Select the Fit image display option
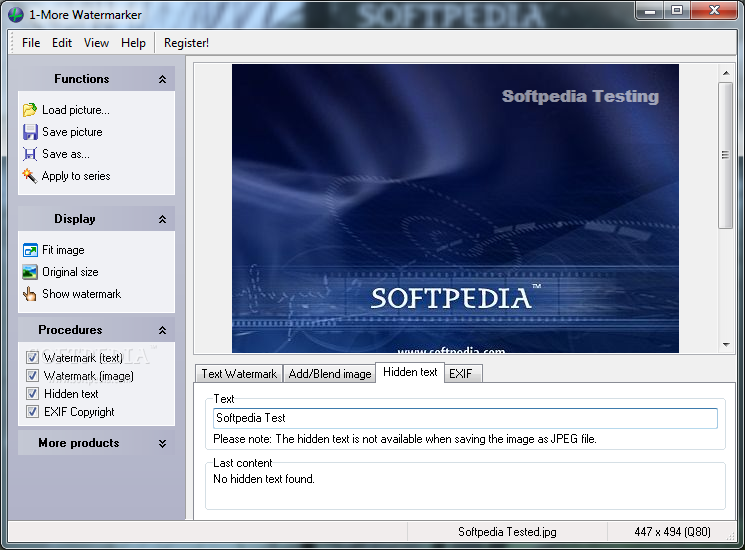The height and width of the screenshot is (550, 745). pyautogui.click(x=63, y=250)
